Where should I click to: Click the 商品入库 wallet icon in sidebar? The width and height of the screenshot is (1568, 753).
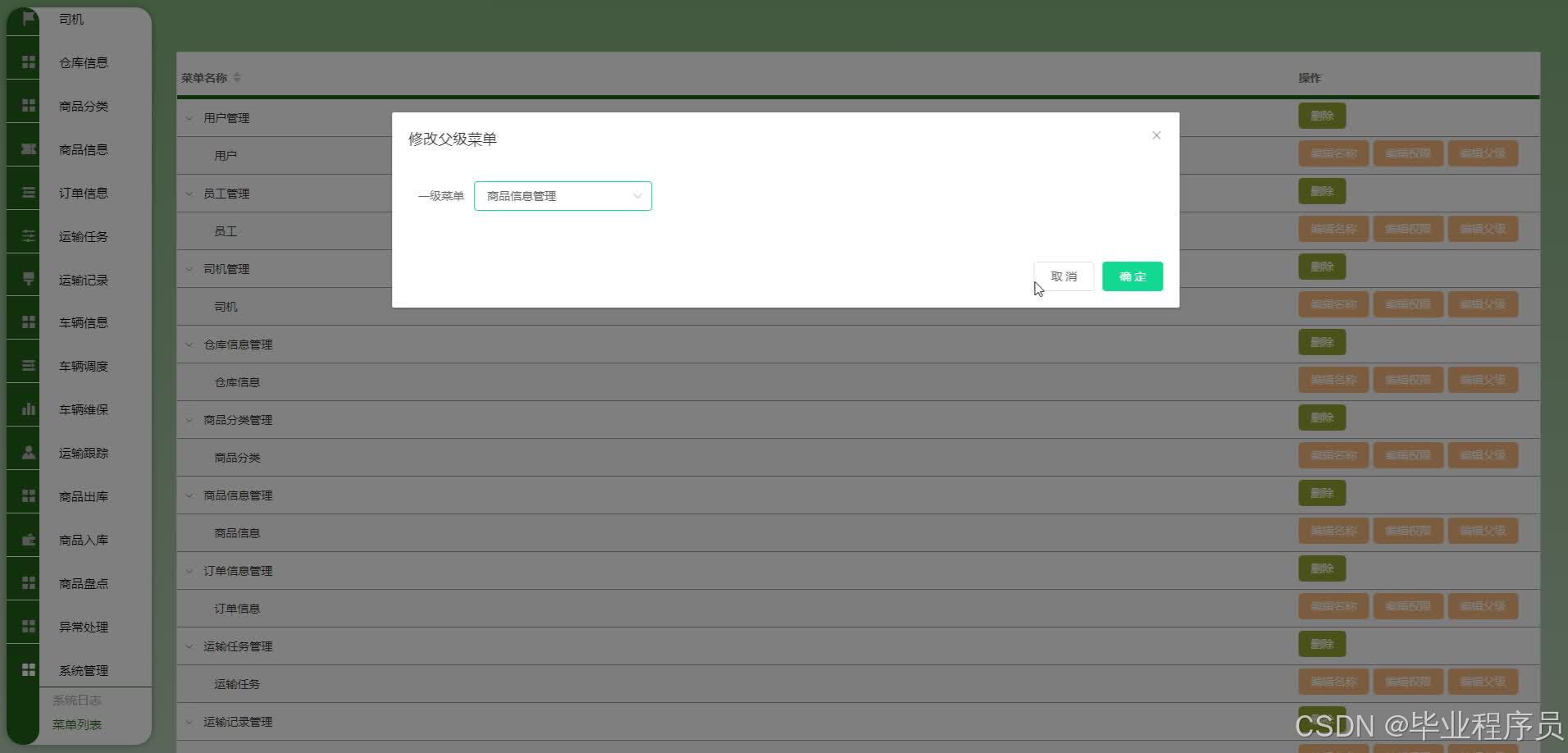(x=29, y=540)
